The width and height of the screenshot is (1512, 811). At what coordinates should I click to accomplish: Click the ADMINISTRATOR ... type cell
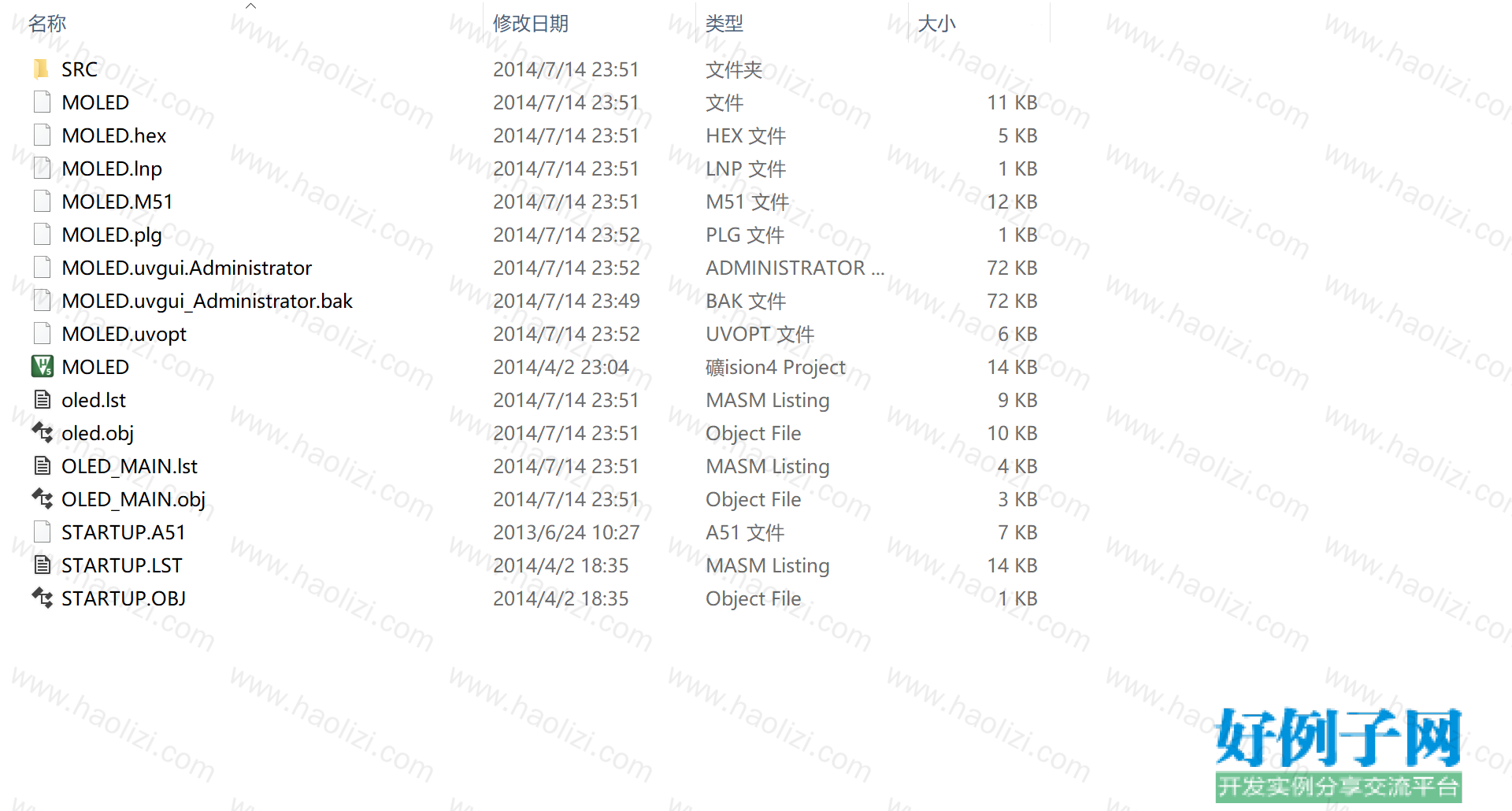point(795,268)
